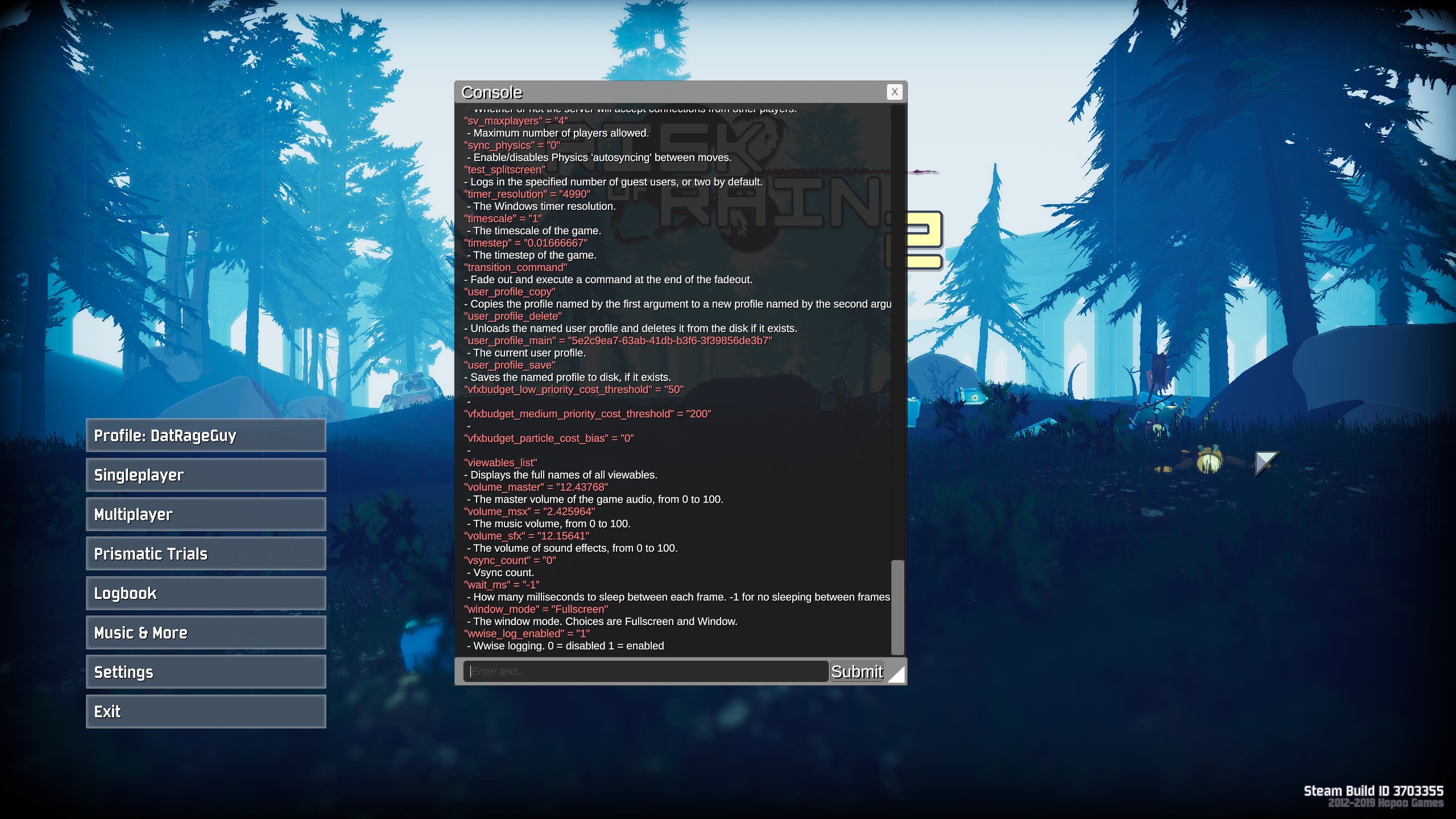Open Settings from the main menu
Image resolution: width=1456 pixels, height=819 pixels.
(206, 671)
